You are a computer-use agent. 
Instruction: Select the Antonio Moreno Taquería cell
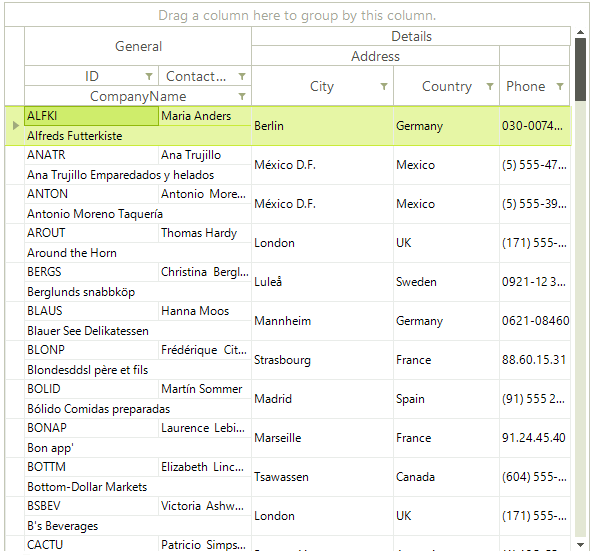click(x=138, y=214)
